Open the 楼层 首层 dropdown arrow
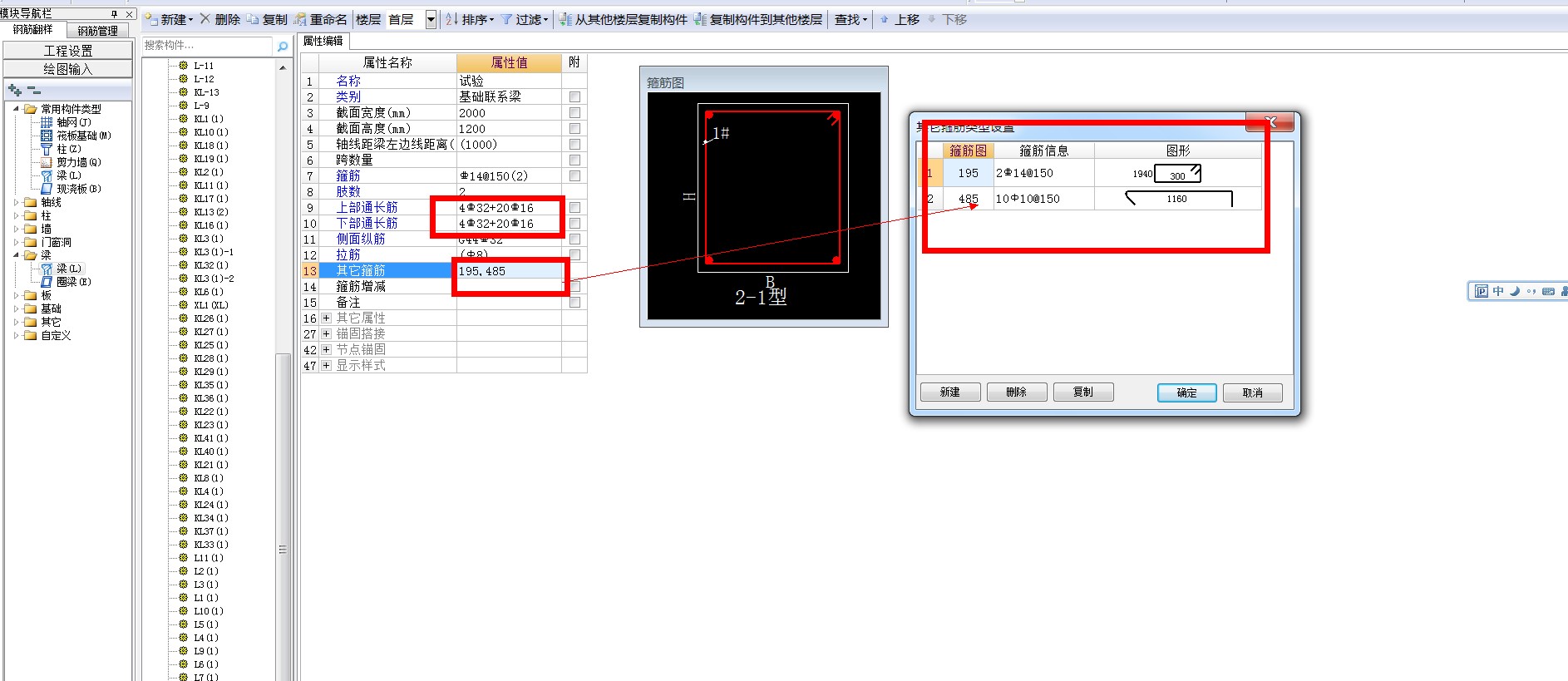The width and height of the screenshot is (1568, 681). 431,19
